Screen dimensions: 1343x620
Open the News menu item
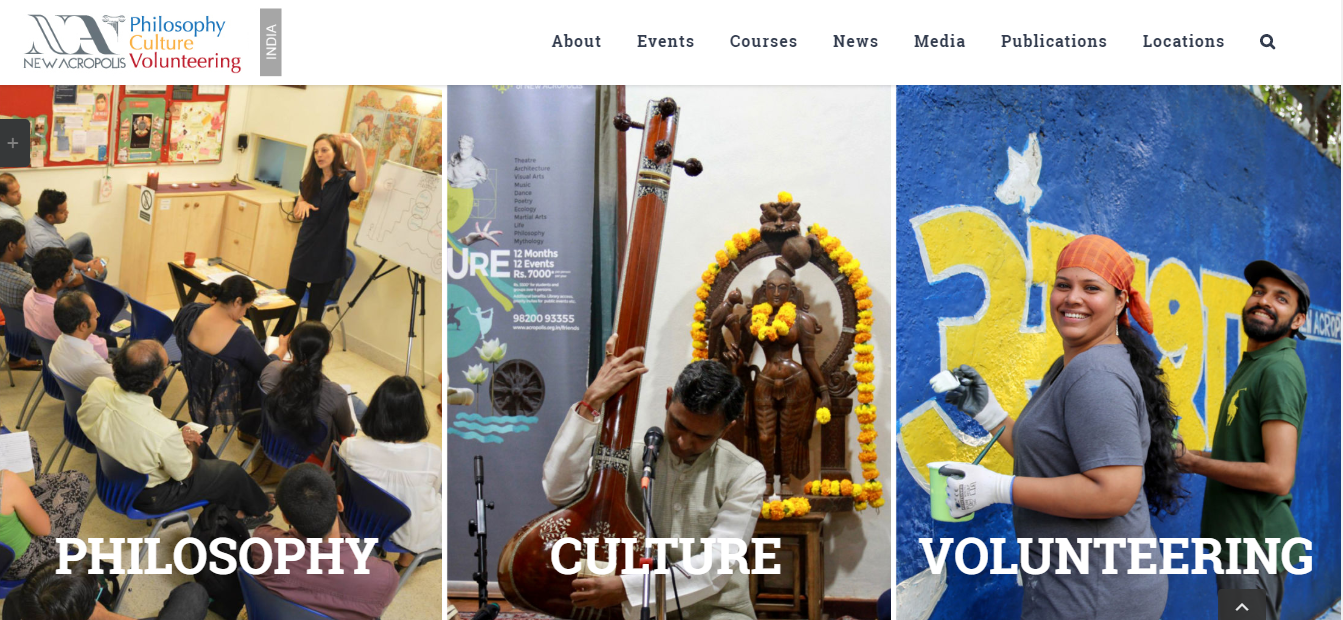coord(856,42)
